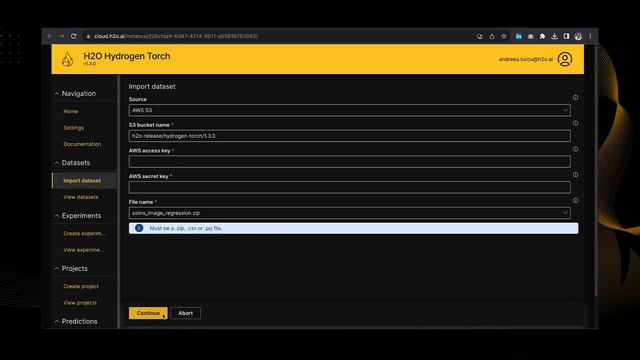The width and height of the screenshot is (640, 360).
Task: Collapse the Predictions section
Action: pyautogui.click(x=57, y=322)
